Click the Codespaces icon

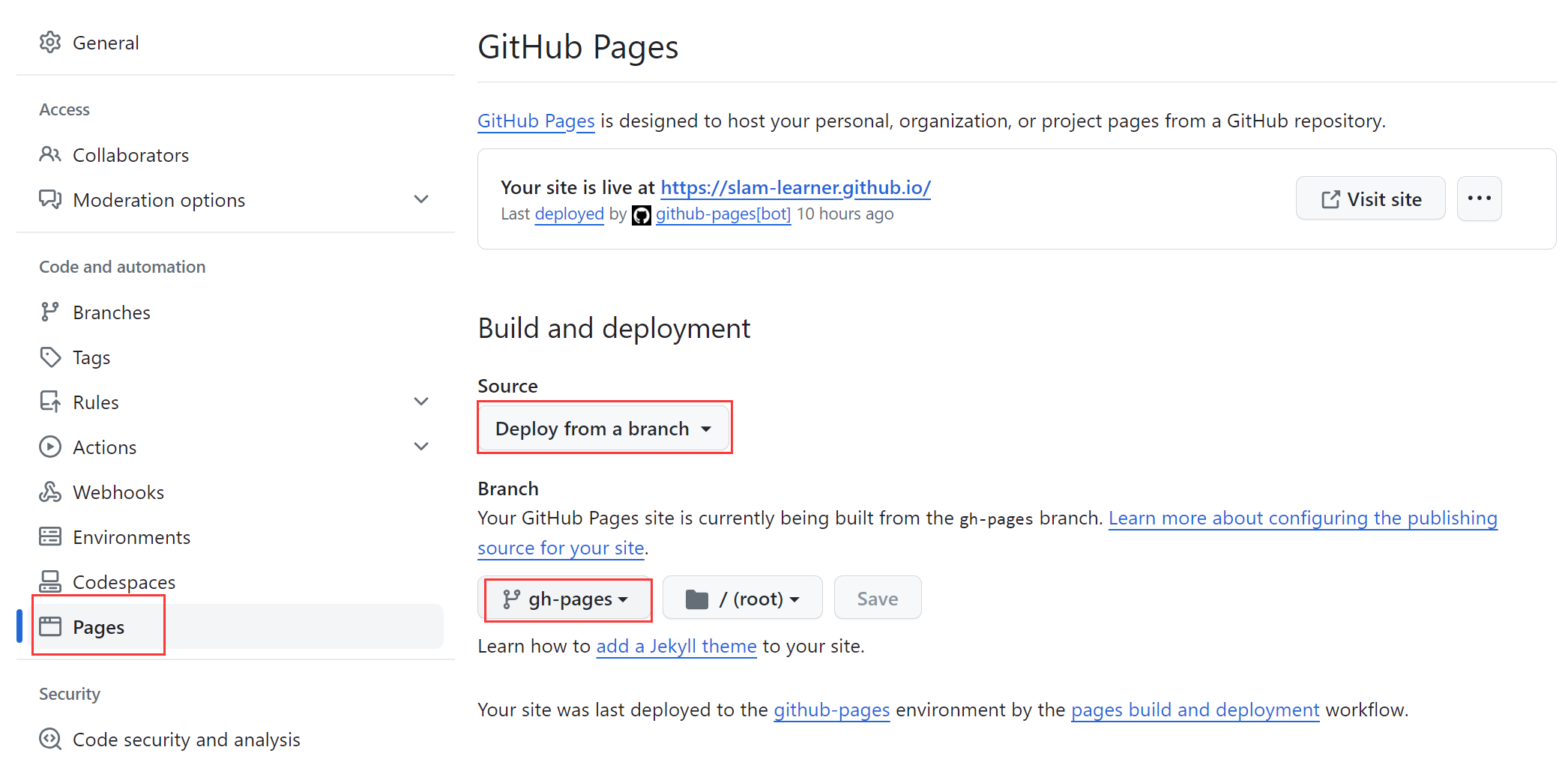50,581
